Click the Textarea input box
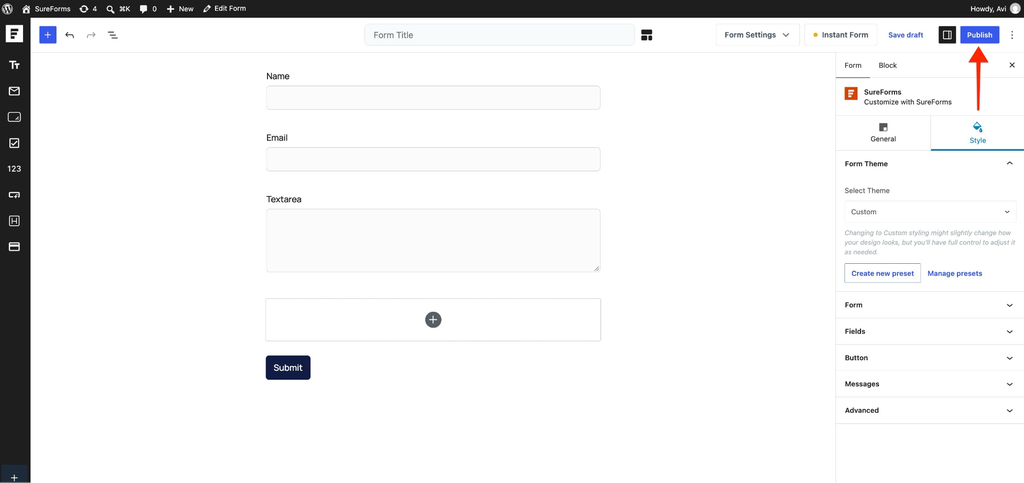The width and height of the screenshot is (1024, 483). click(433, 240)
